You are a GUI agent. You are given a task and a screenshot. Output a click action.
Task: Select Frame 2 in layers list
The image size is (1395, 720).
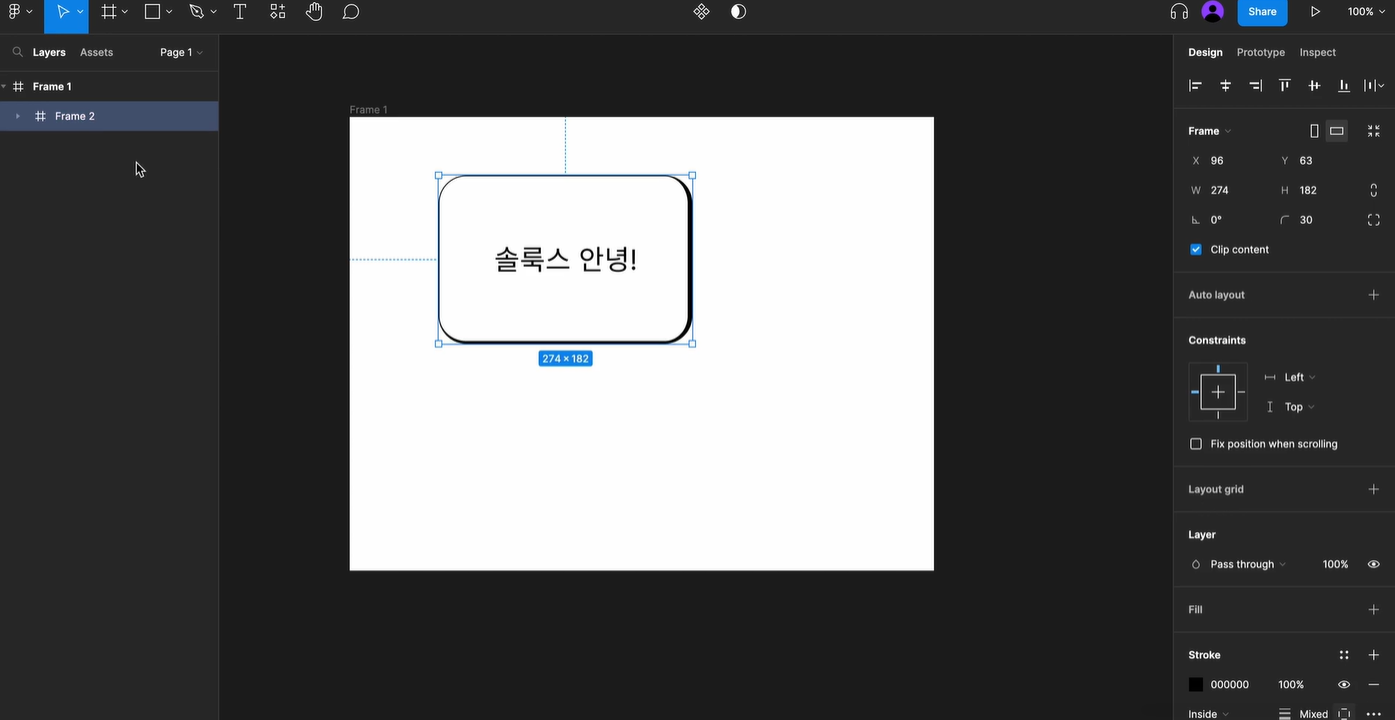pyautogui.click(x=109, y=116)
